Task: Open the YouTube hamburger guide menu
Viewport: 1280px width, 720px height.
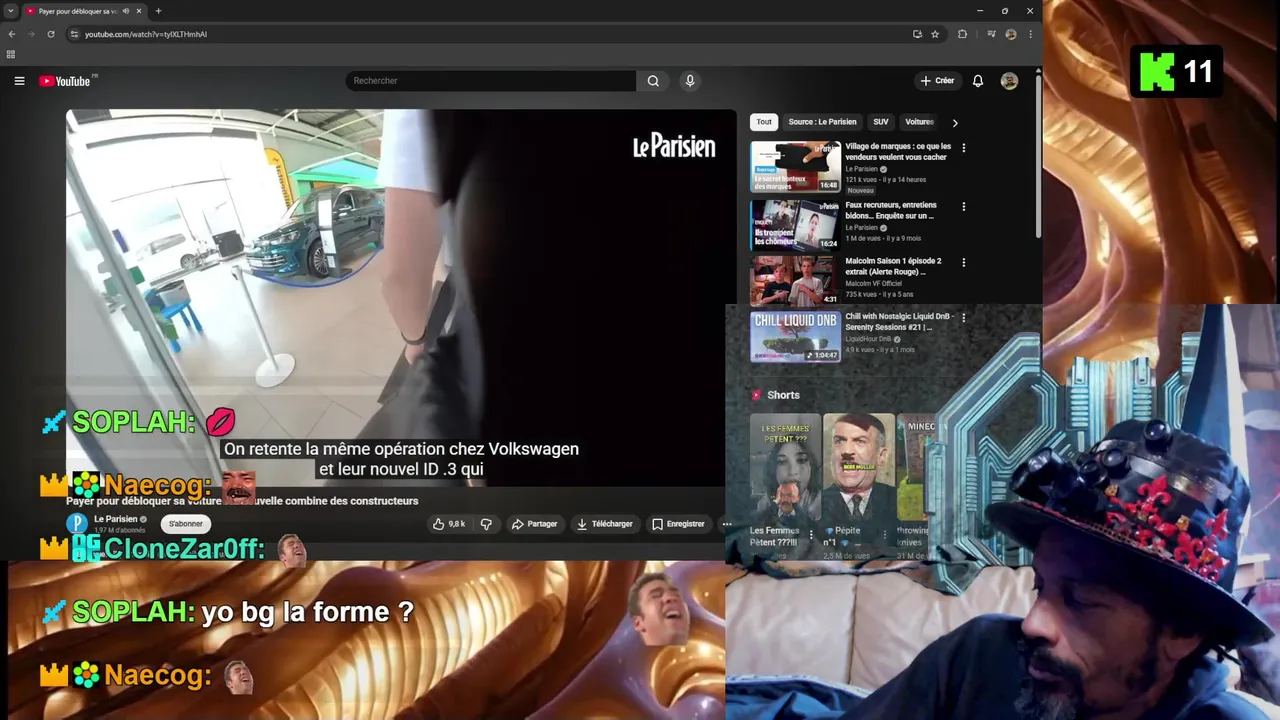Action: pyautogui.click(x=19, y=81)
